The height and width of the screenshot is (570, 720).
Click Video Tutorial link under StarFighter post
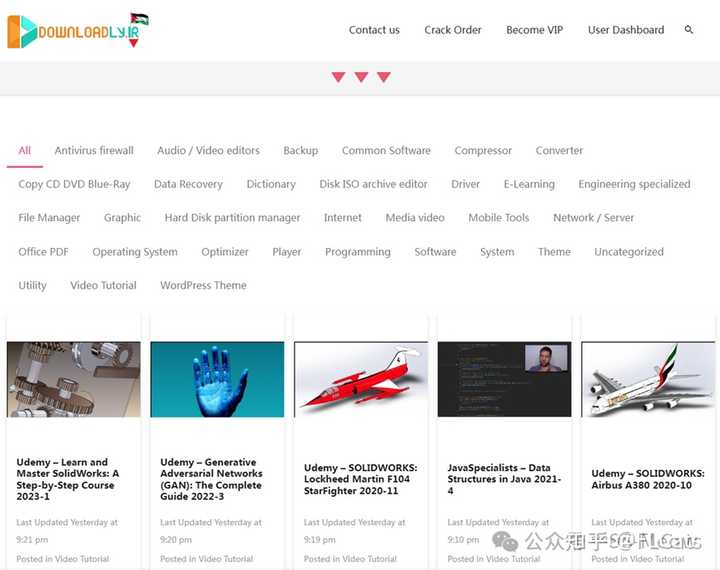click(369, 559)
